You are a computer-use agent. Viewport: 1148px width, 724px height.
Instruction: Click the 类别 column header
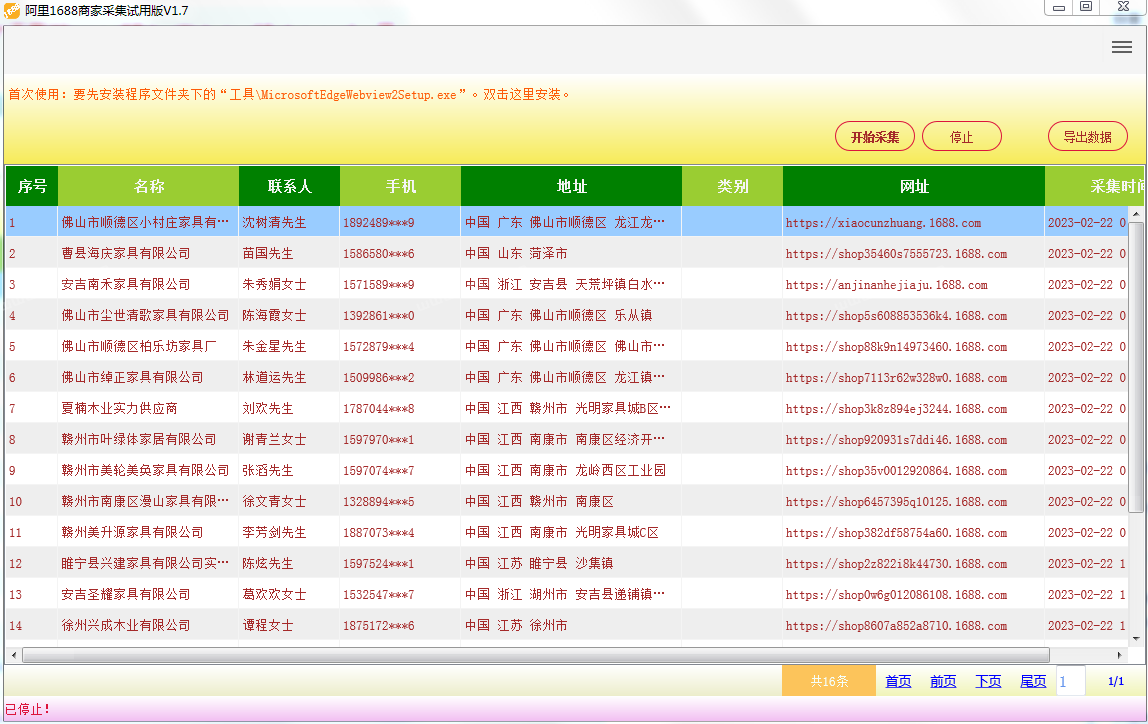click(x=732, y=186)
